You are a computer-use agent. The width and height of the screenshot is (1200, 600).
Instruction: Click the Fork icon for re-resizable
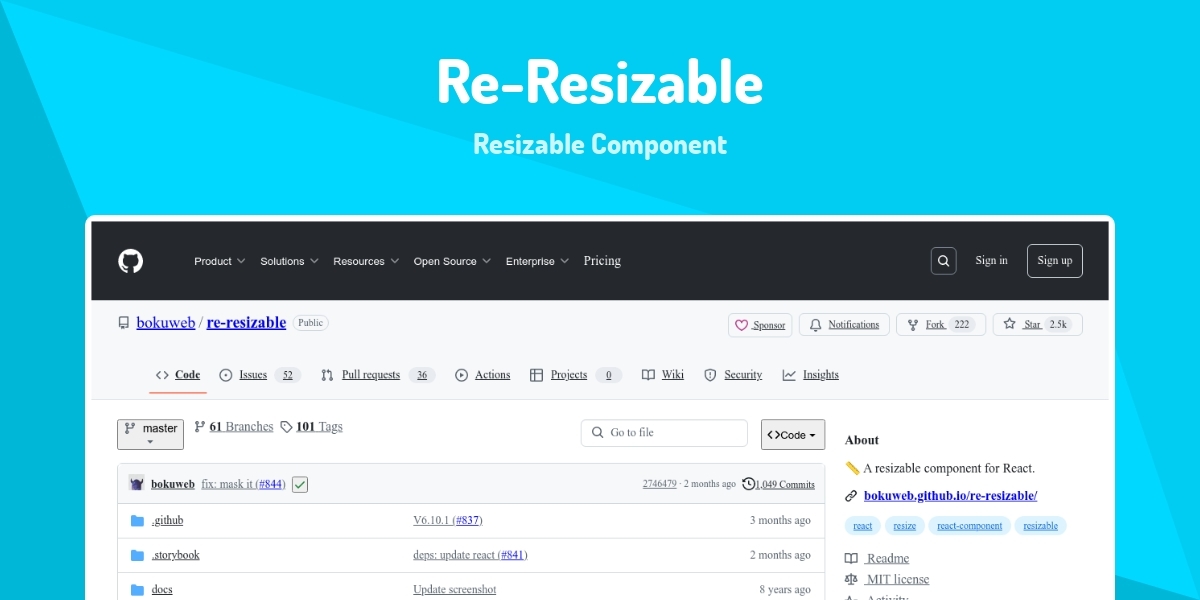click(x=912, y=324)
